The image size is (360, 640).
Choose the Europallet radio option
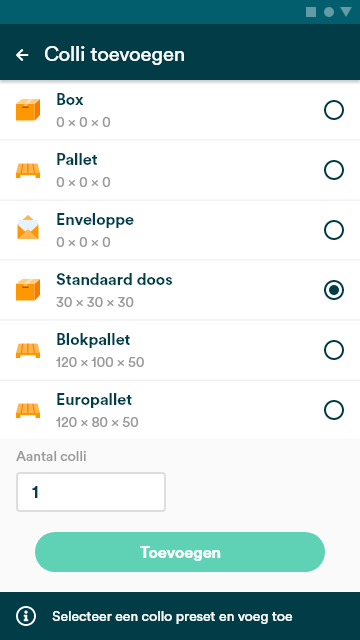coord(334,410)
